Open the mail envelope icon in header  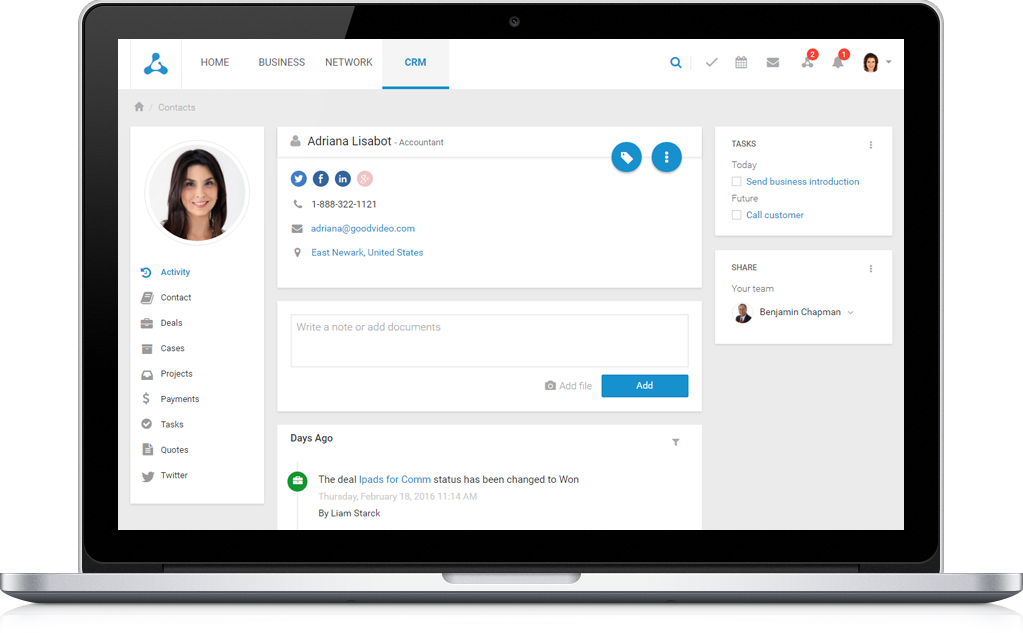(772, 63)
